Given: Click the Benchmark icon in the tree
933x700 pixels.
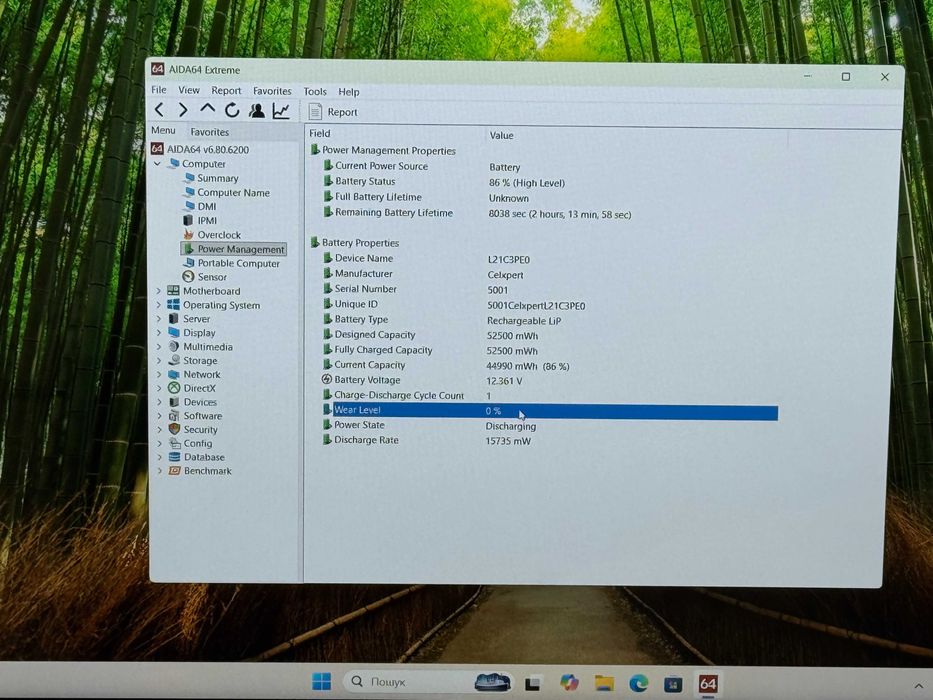Looking at the screenshot, I should (174, 471).
